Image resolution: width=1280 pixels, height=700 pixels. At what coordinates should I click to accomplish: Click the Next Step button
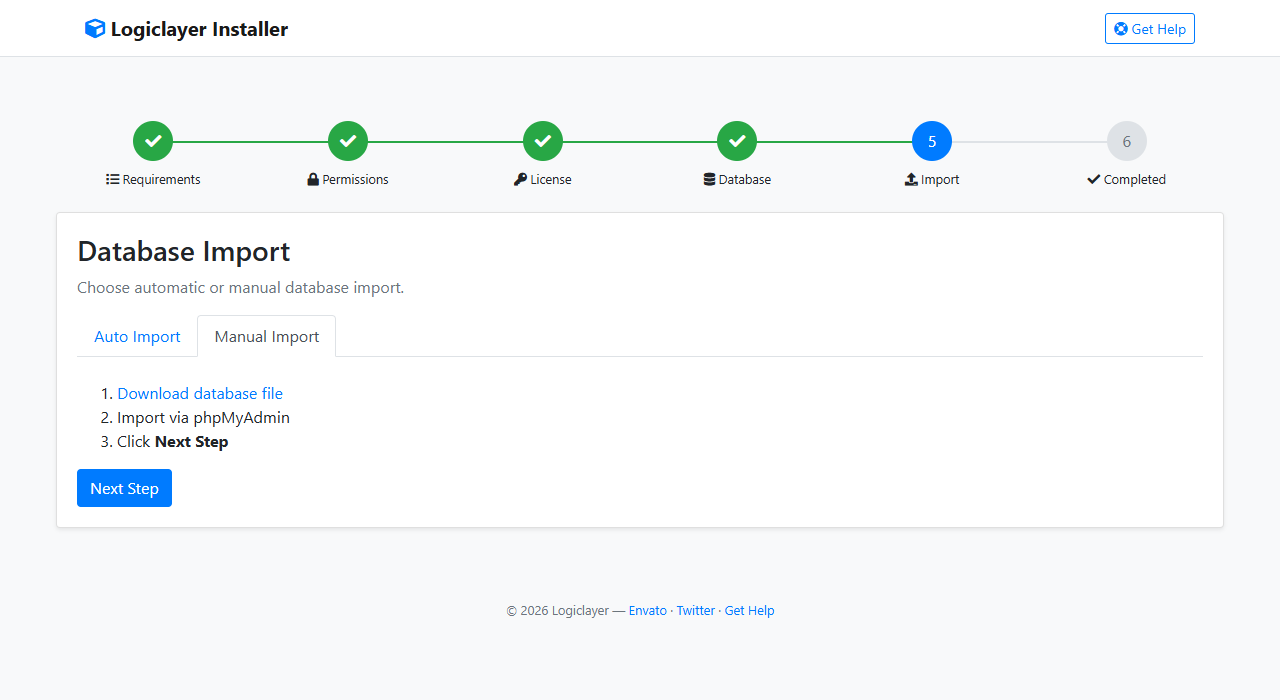tap(124, 488)
